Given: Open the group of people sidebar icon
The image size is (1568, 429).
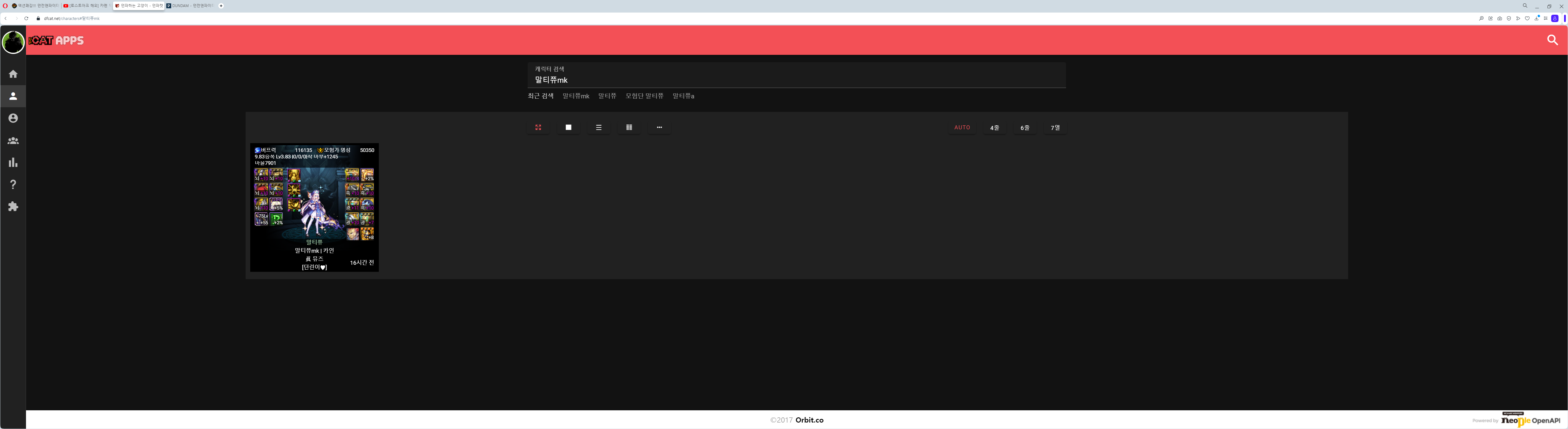Looking at the screenshot, I should [x=13, y=140].
